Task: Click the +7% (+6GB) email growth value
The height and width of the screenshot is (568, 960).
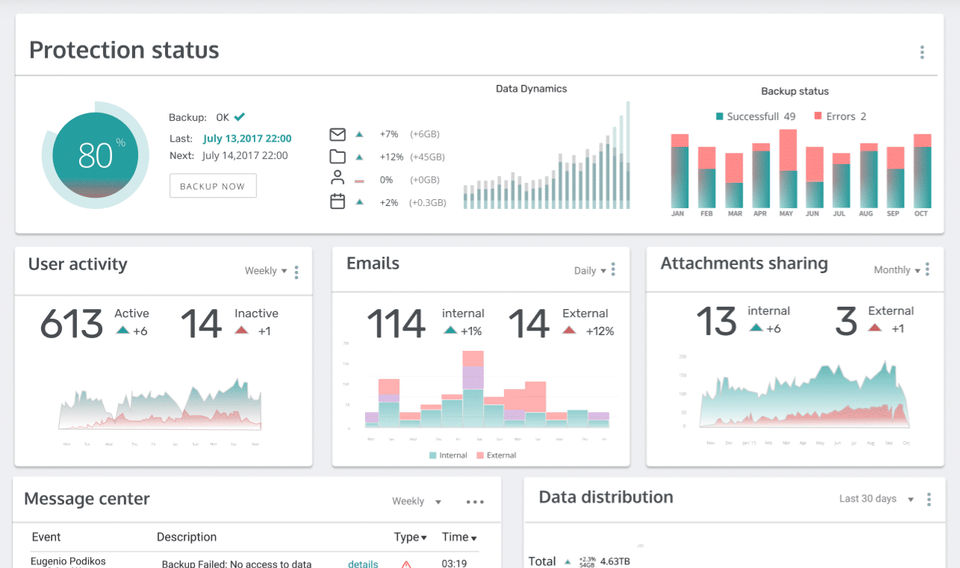Action: (x=410, y=134)
